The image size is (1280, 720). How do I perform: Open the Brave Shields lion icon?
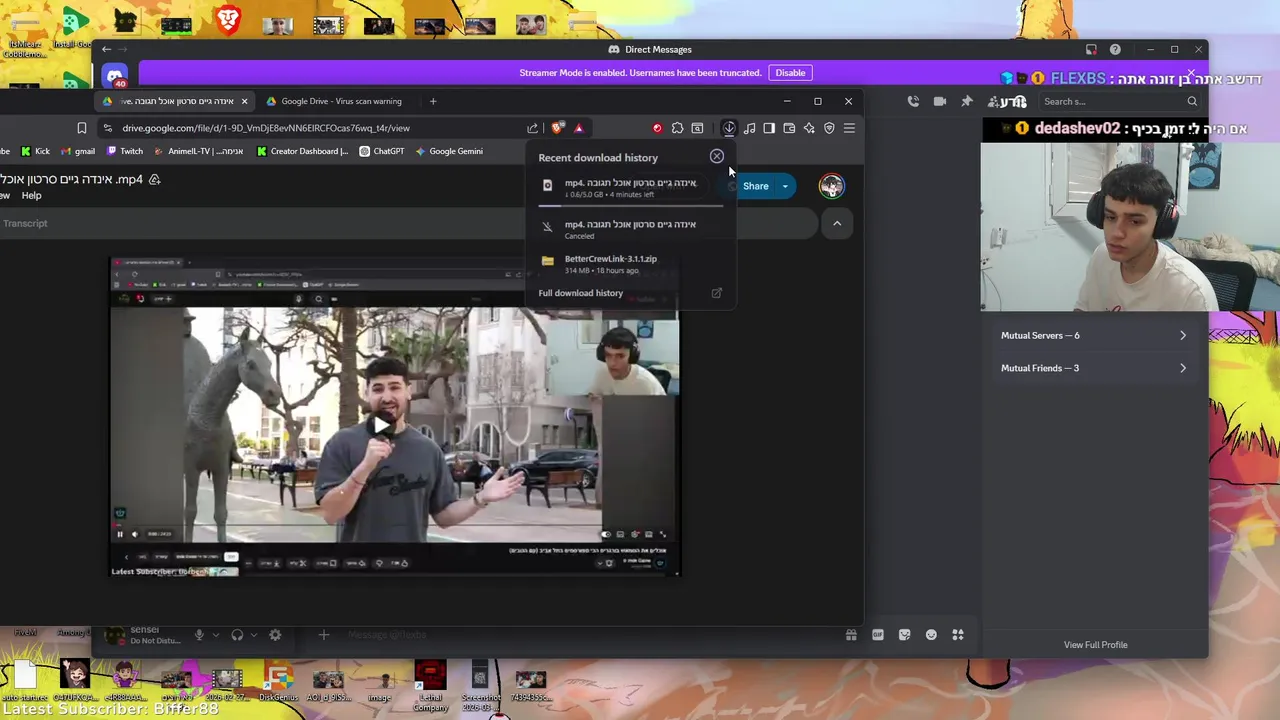pyautogui.click(x=558, y=128)
